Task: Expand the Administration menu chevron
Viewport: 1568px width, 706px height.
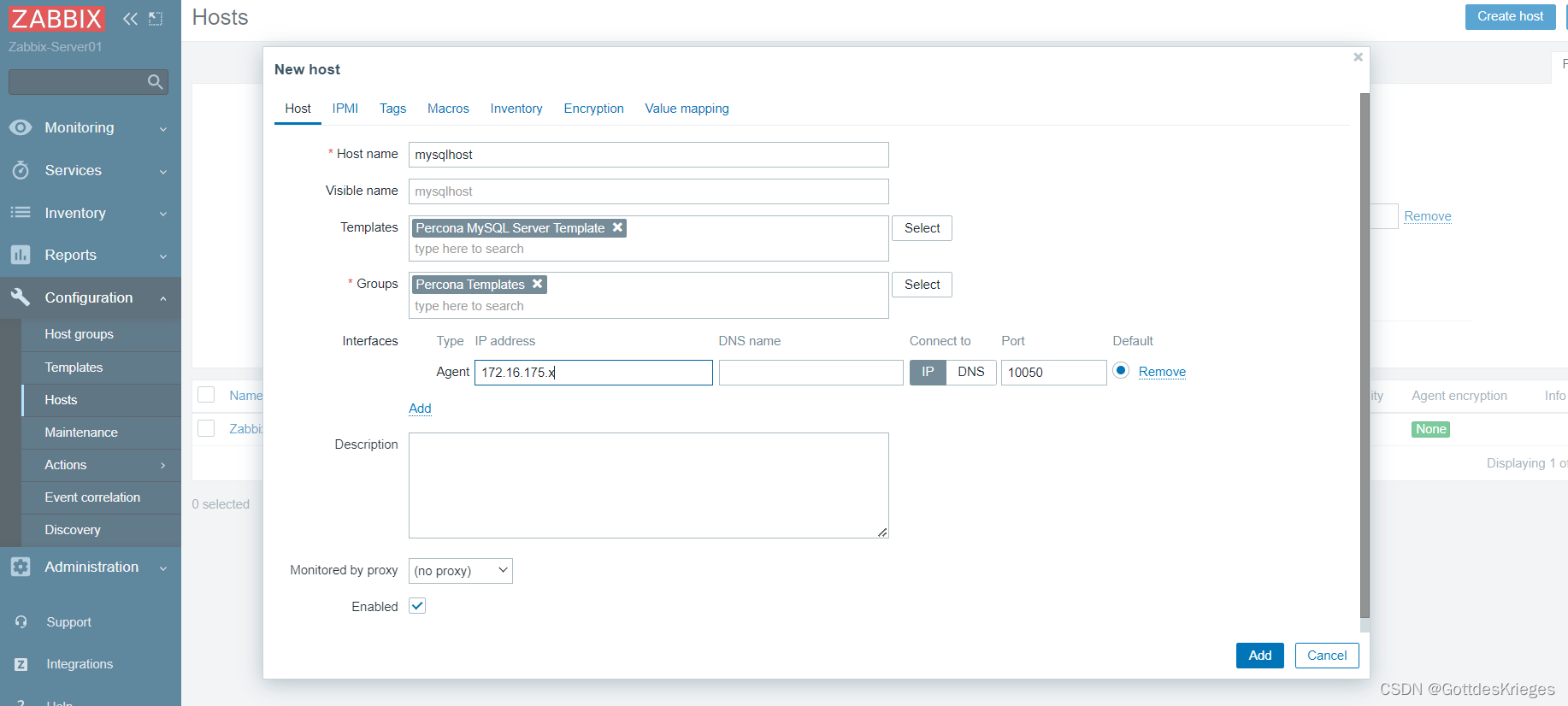Action: [x=163, y=568]
